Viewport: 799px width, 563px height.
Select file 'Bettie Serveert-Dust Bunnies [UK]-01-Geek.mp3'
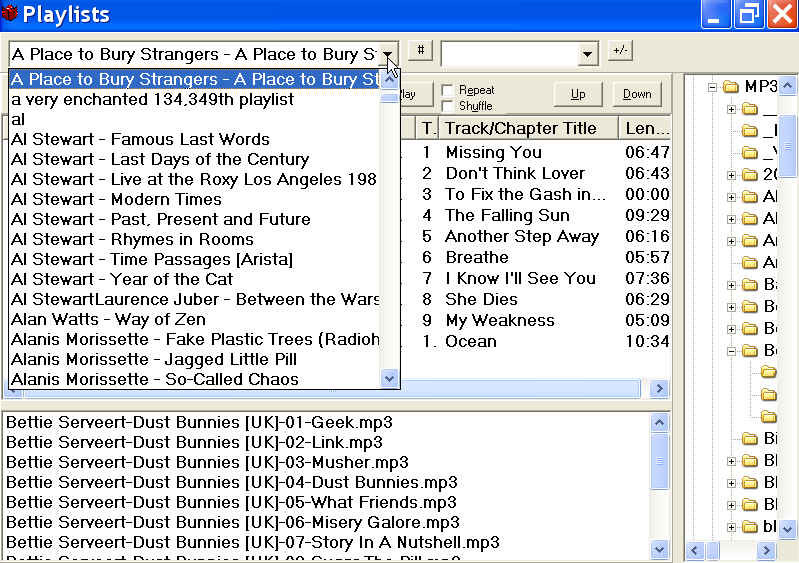tap(199, 422)
